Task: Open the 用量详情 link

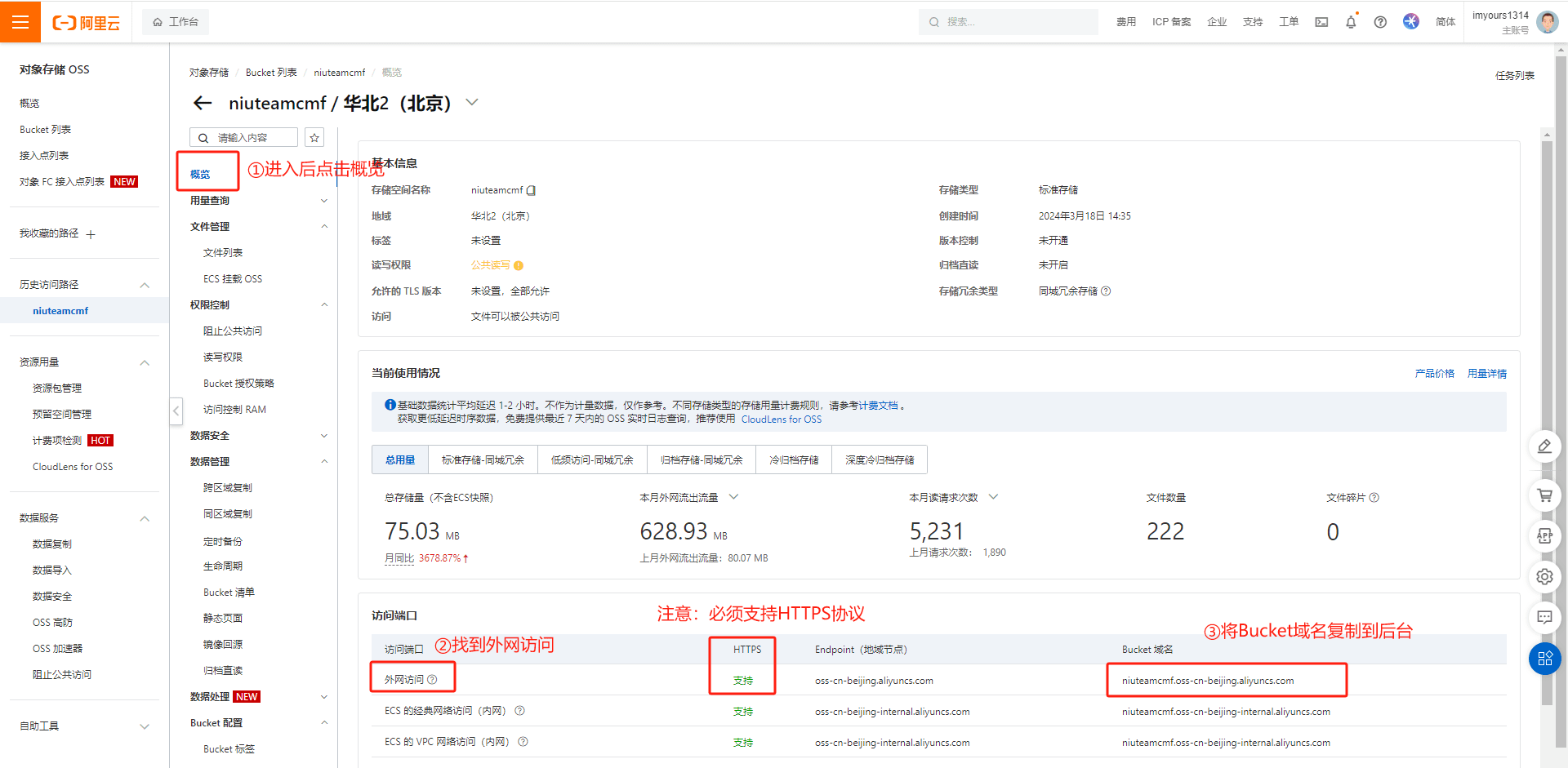Action: (1486, 374)
